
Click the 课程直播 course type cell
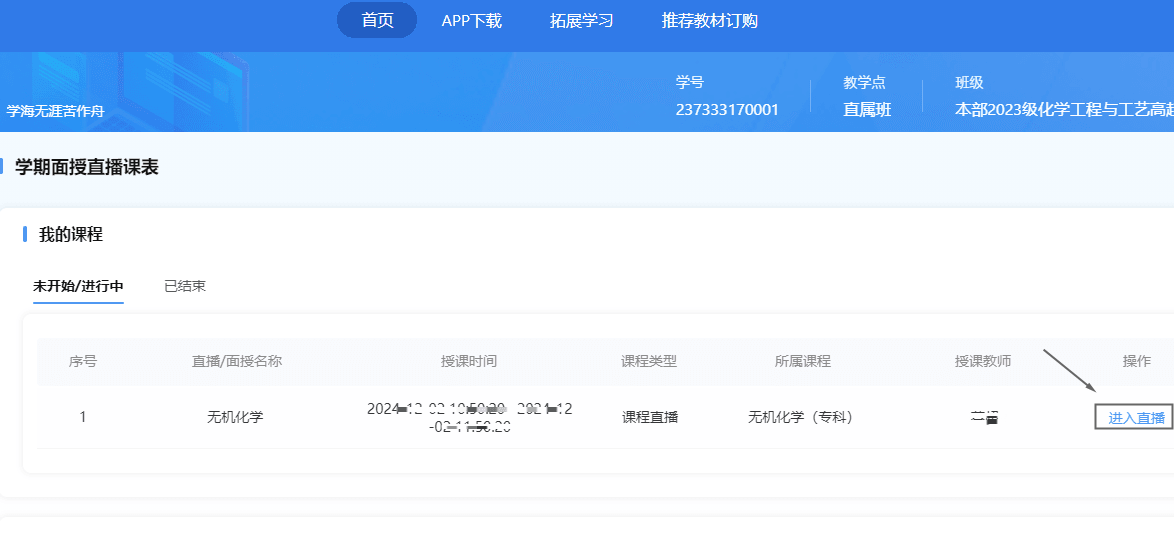click(650, 417)
